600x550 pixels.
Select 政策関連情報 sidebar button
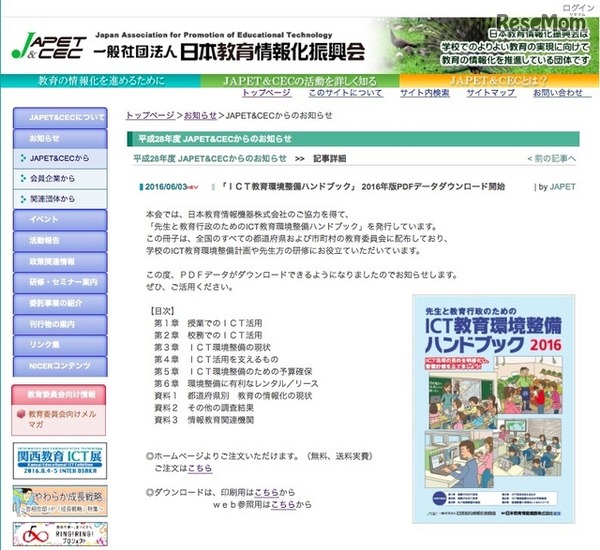60,261
